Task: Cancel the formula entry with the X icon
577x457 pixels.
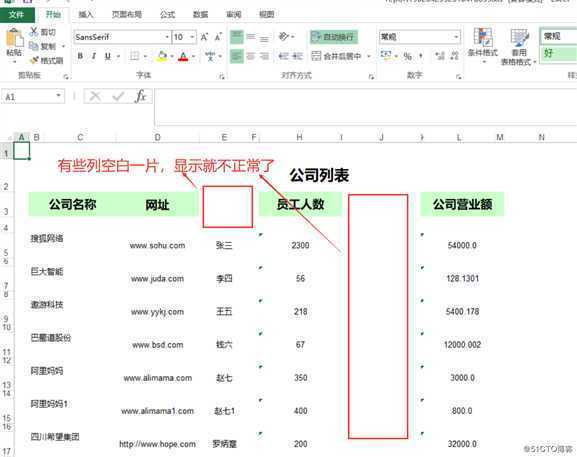Action: 95,96
